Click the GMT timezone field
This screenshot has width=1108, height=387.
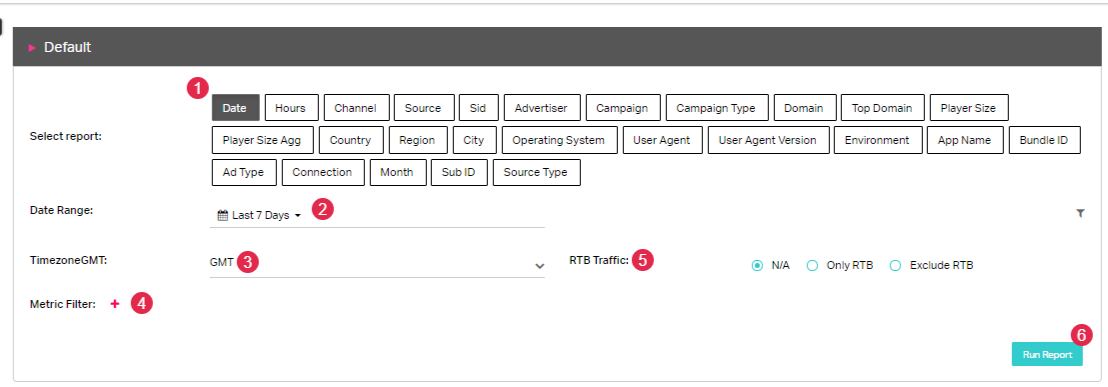click(377, 264)
